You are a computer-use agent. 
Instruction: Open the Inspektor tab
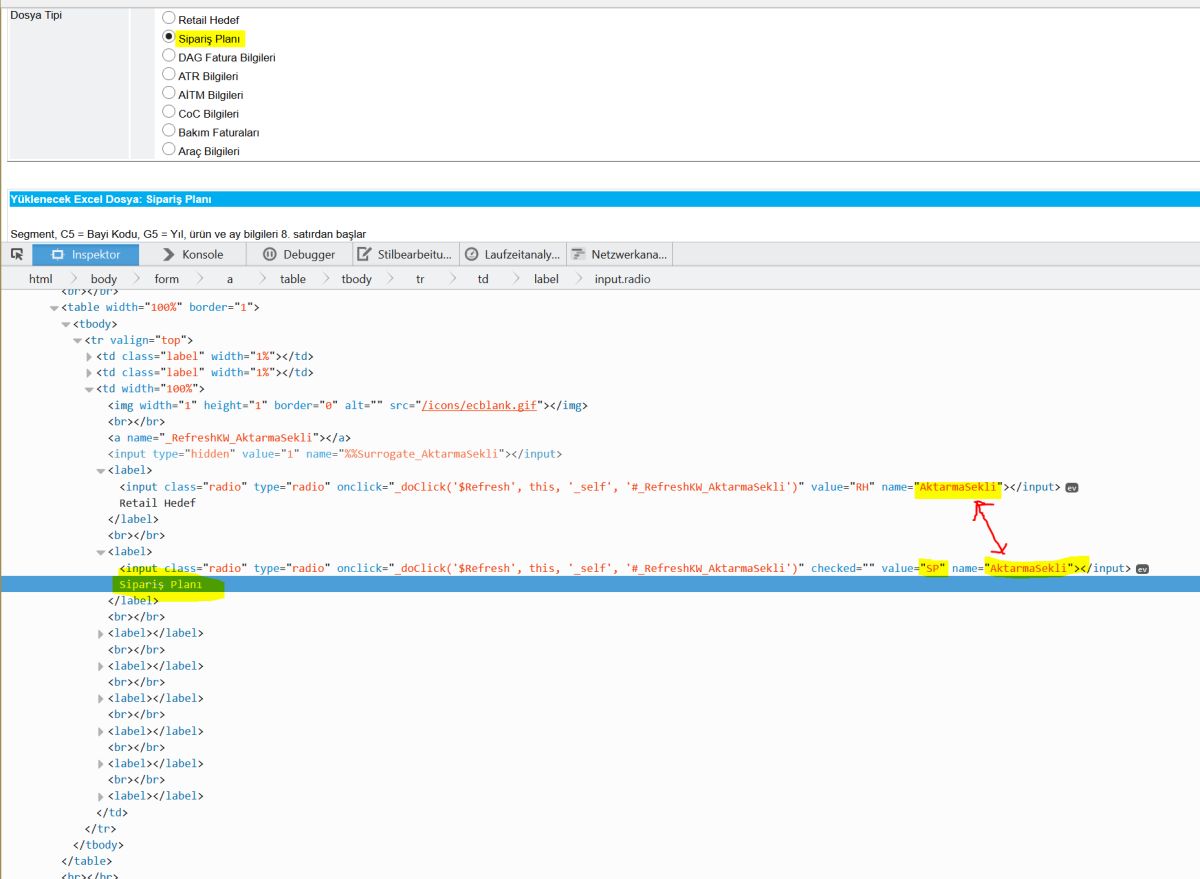point(85,254)
